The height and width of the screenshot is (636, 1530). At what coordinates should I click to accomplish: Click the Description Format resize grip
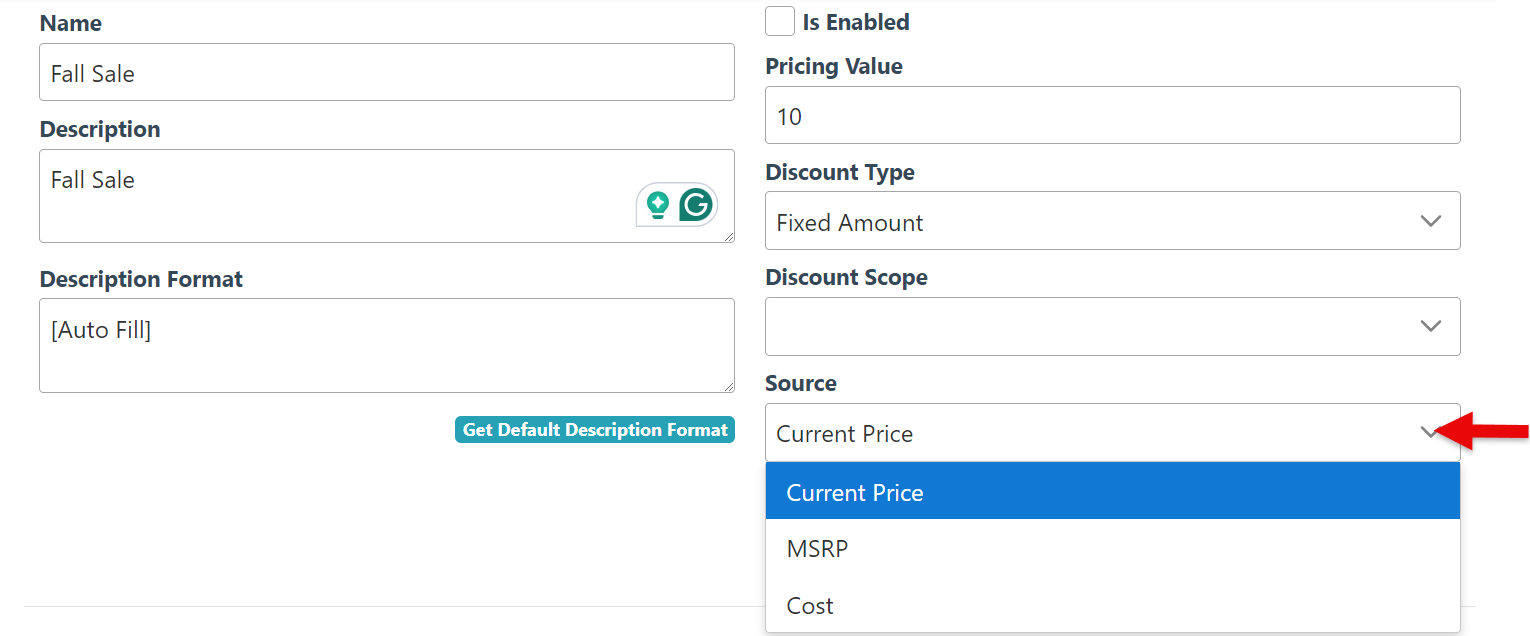pyautogui.click(x=728, y=386)
